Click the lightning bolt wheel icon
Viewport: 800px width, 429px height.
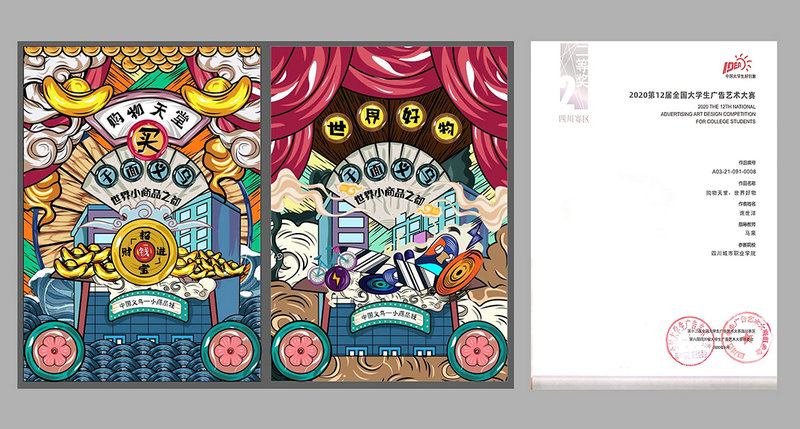pos(336,279)
